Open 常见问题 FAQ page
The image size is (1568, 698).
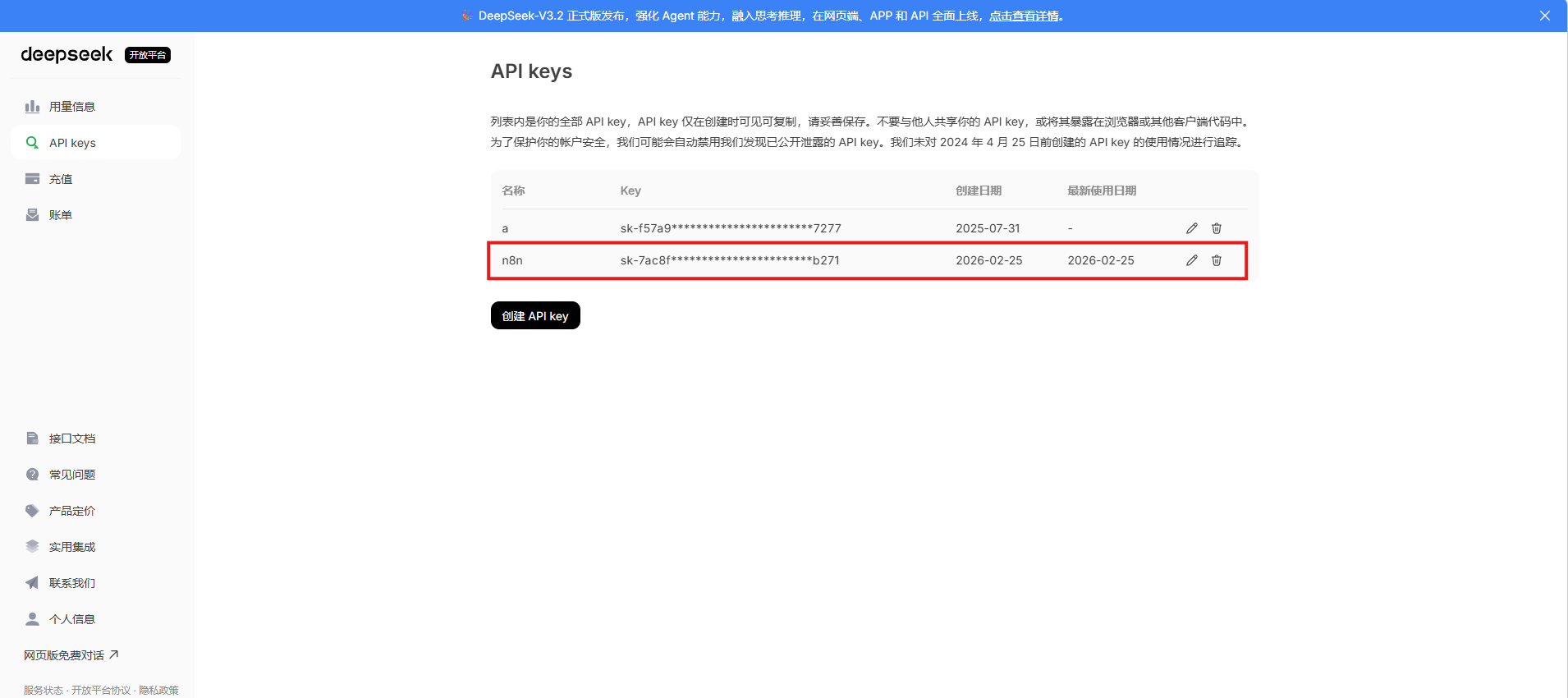point(71,475)
